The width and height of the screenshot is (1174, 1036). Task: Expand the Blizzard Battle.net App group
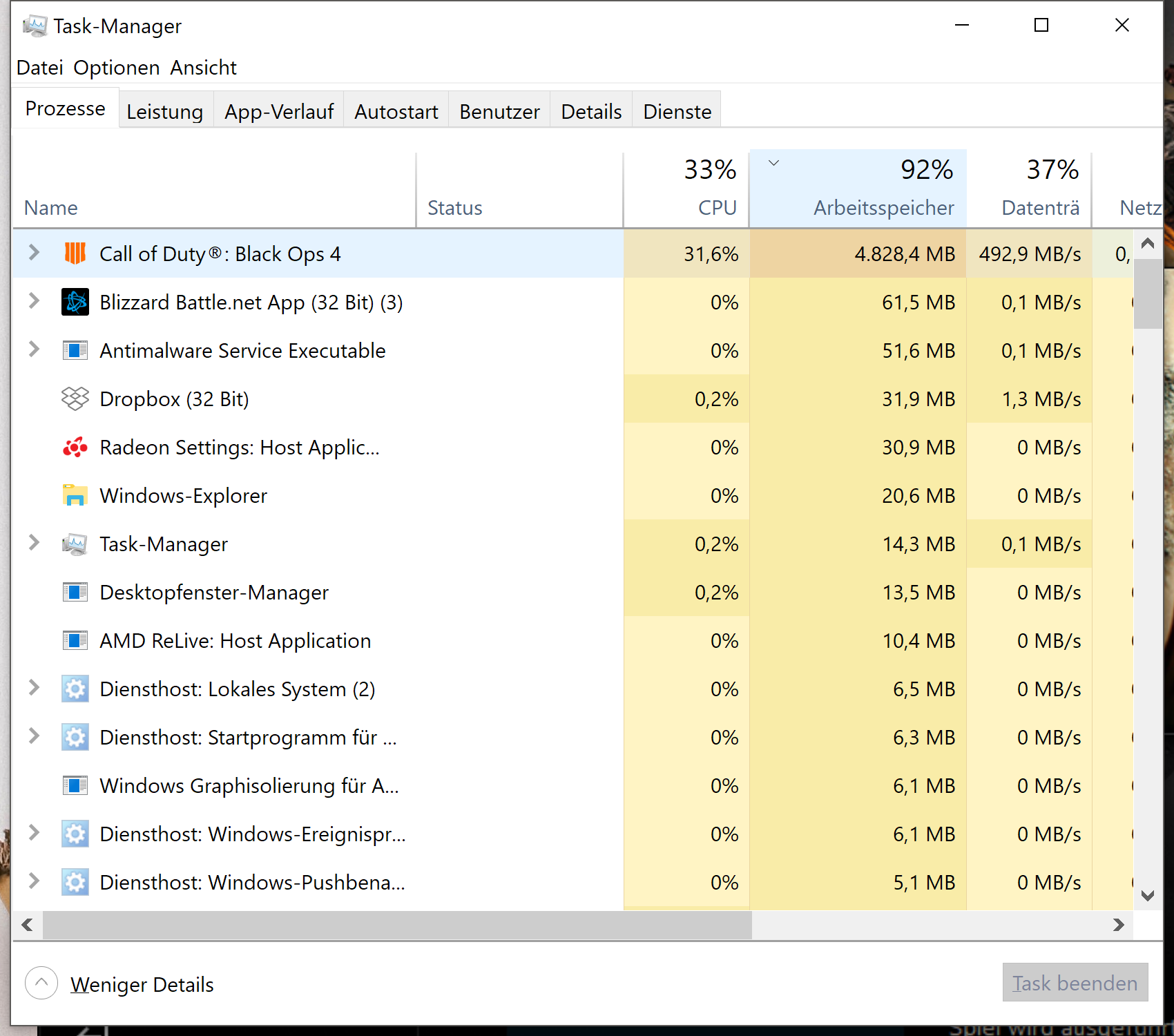(33, 302)
